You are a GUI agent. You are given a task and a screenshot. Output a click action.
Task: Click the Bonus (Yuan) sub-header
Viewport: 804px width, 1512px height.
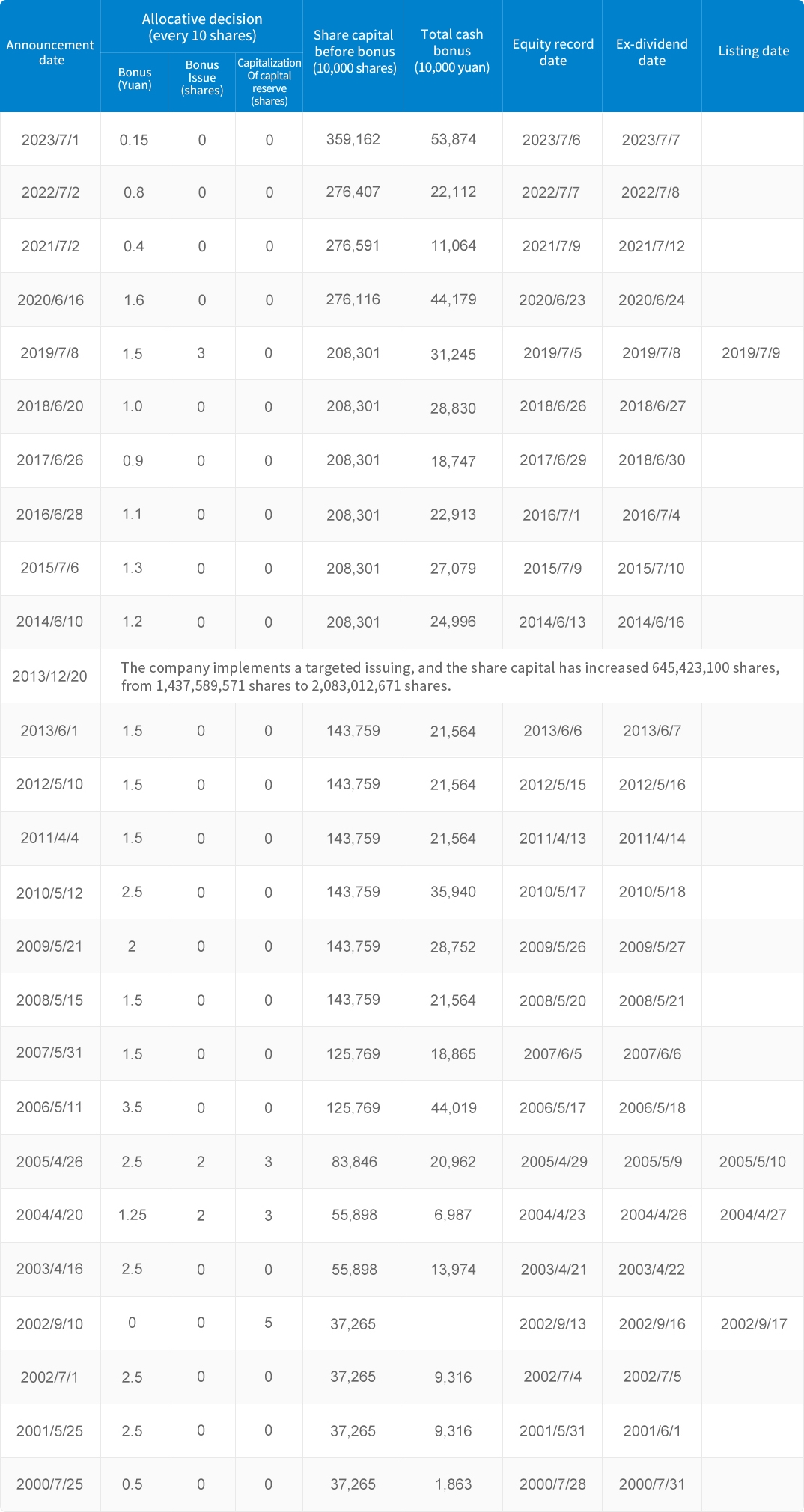[x=135, y=79]
